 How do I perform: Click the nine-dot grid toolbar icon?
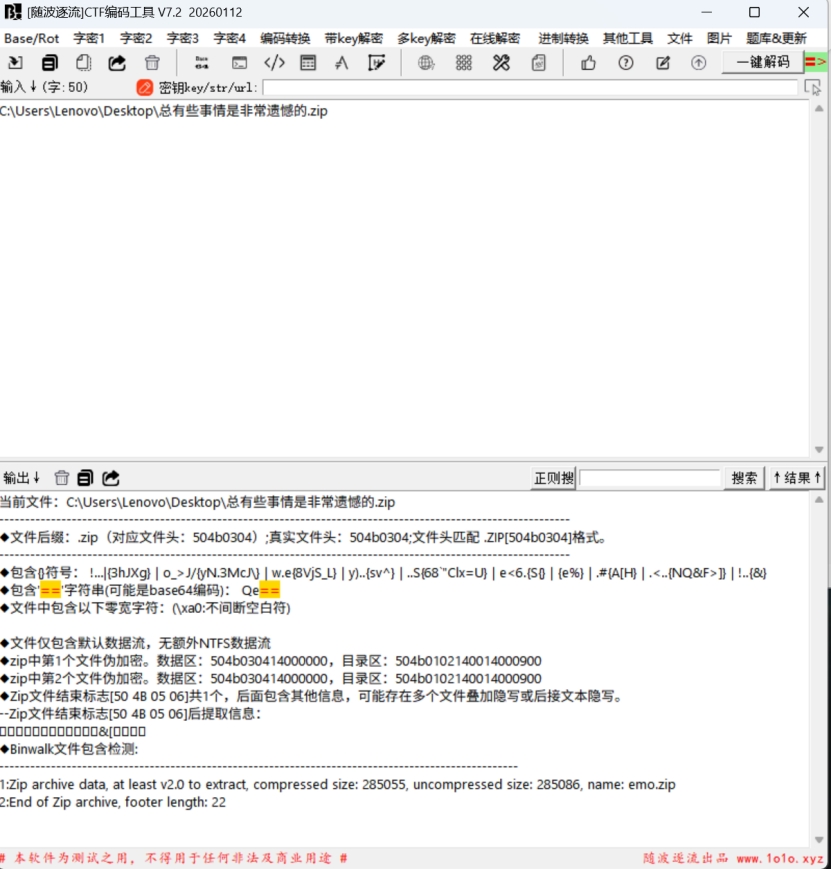pos(464,63)
